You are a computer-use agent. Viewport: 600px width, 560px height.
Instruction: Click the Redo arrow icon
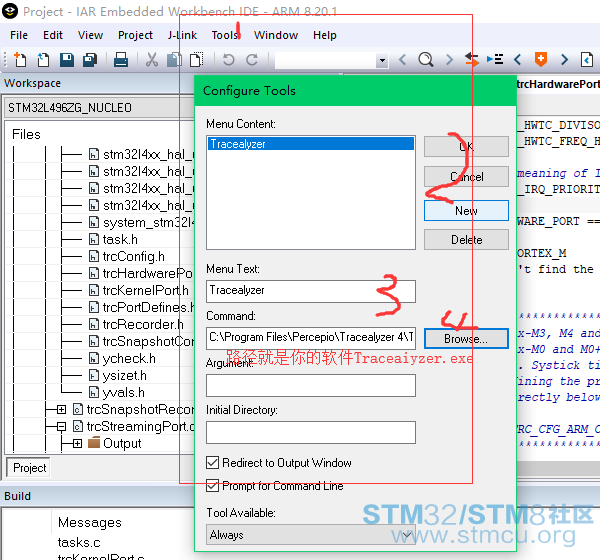click(251, 60)
